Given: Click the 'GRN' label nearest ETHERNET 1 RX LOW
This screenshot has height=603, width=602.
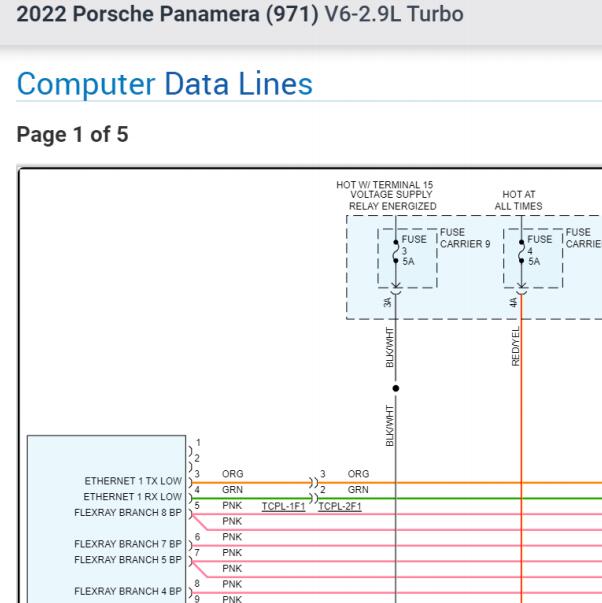Looking at the screenshot, I should point(232,490).
